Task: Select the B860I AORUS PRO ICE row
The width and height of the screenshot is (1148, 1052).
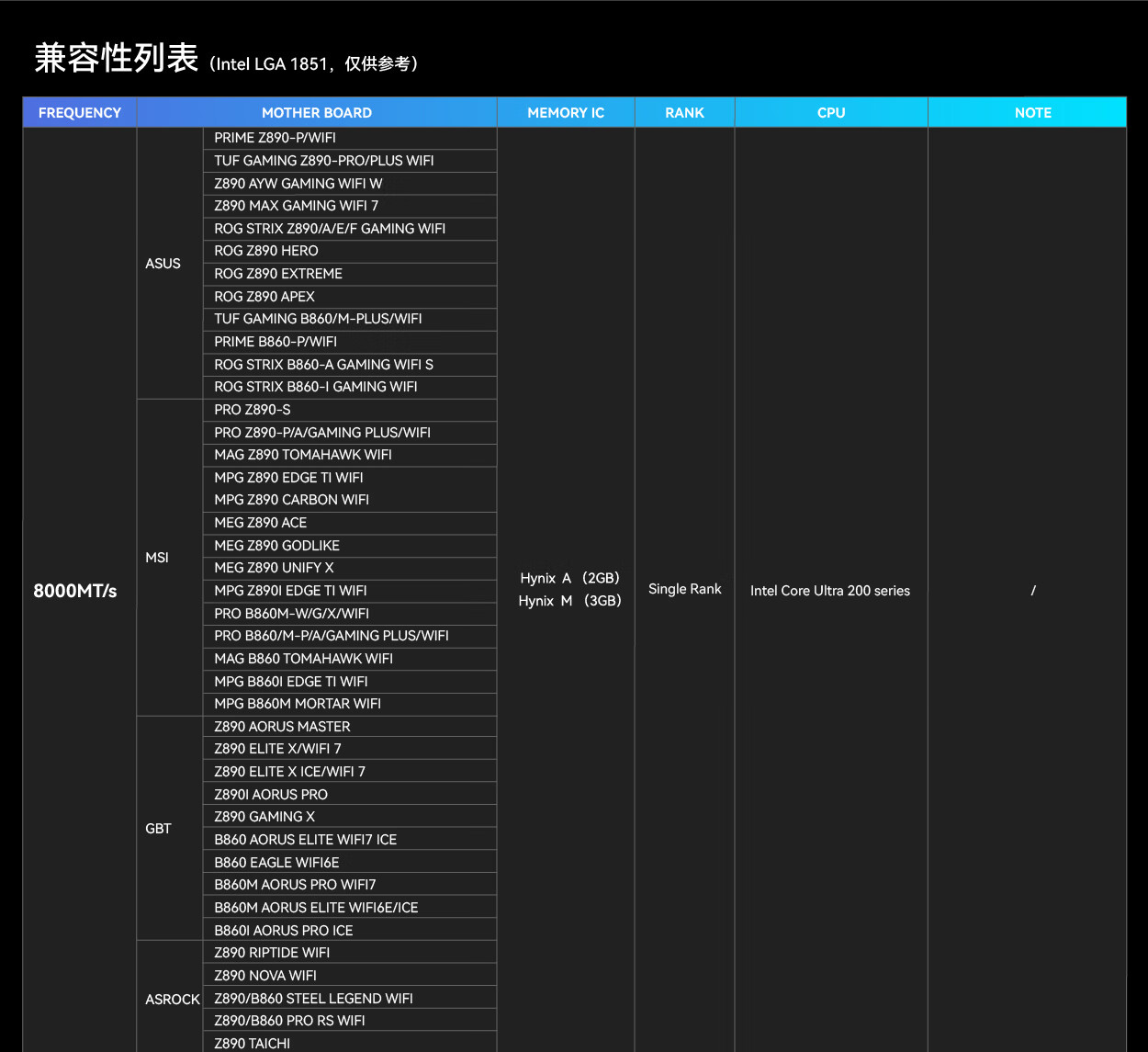Action: 350,931
